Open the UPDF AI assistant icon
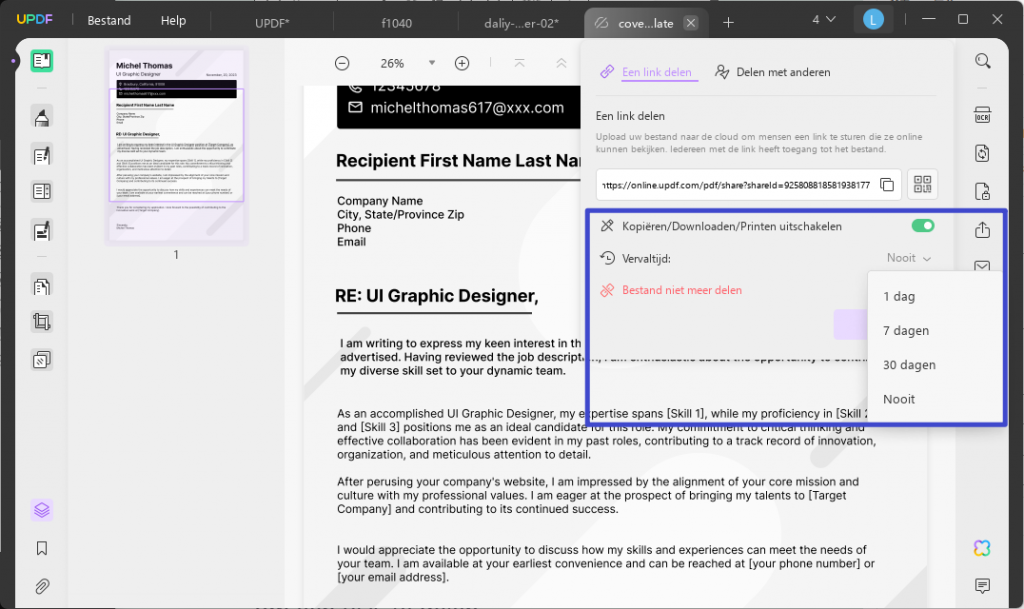1024x609 pixels. coord(982,548)
